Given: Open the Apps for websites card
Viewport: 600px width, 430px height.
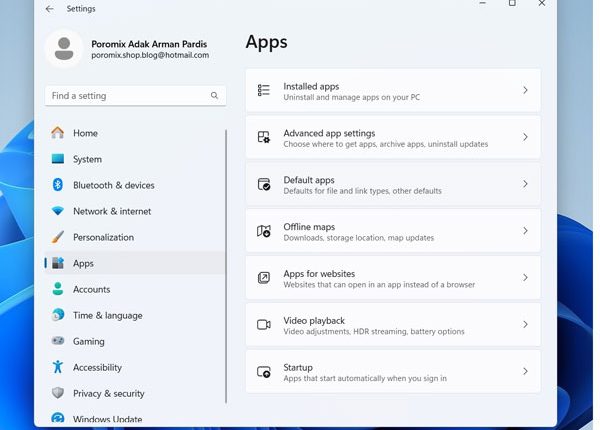Looking at the screenshot, I should coord(393,278).
